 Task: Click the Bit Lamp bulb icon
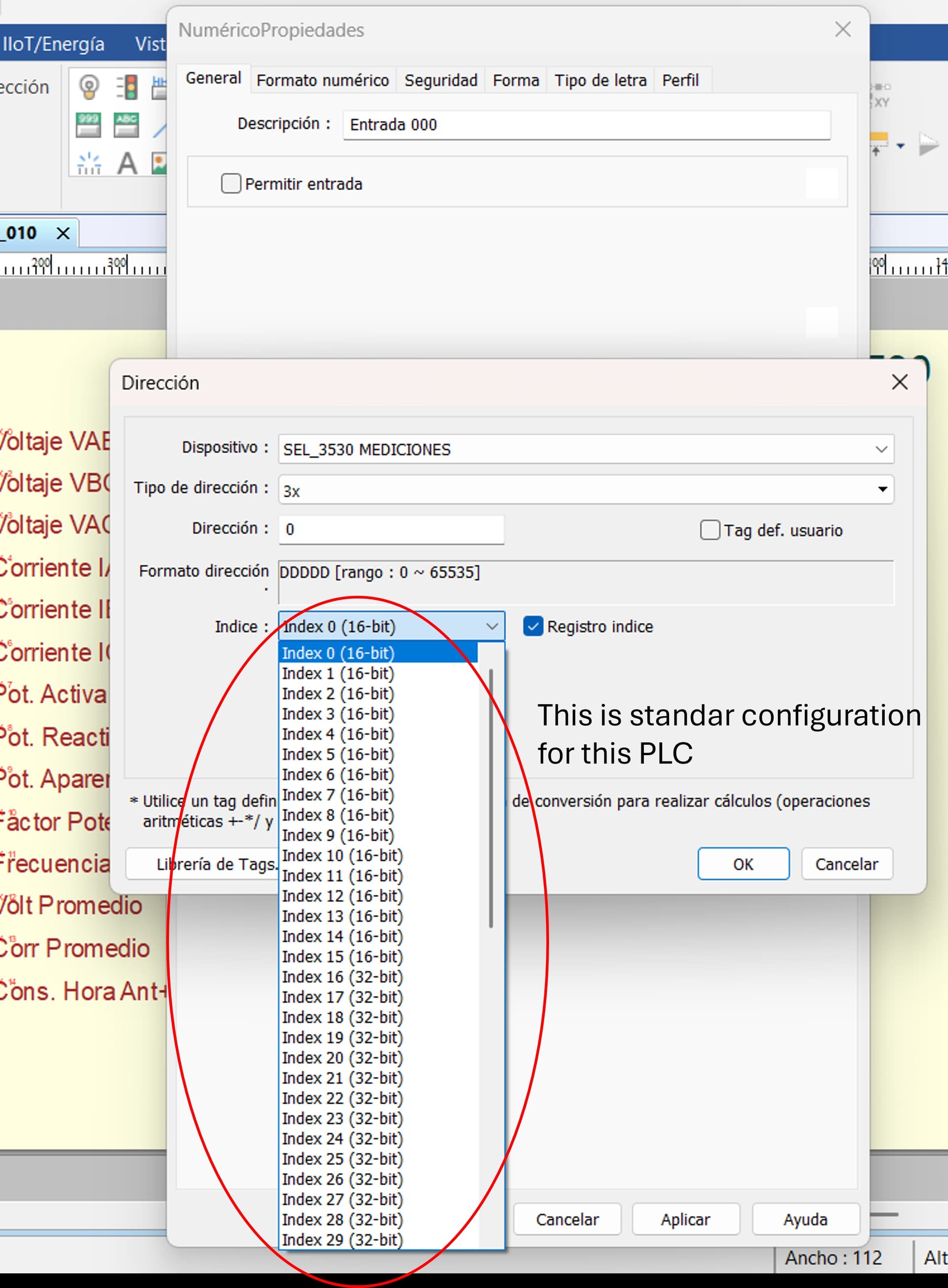88,87
